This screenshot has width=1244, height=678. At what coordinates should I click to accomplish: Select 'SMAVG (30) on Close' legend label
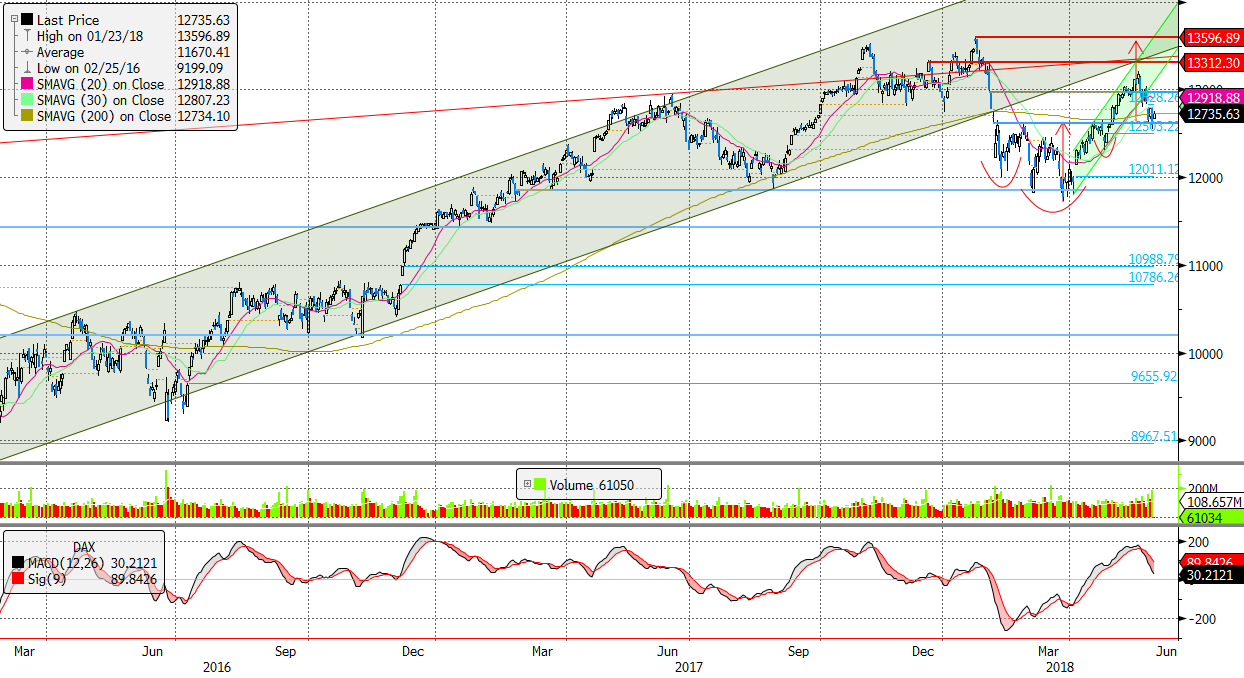(100, 100)
